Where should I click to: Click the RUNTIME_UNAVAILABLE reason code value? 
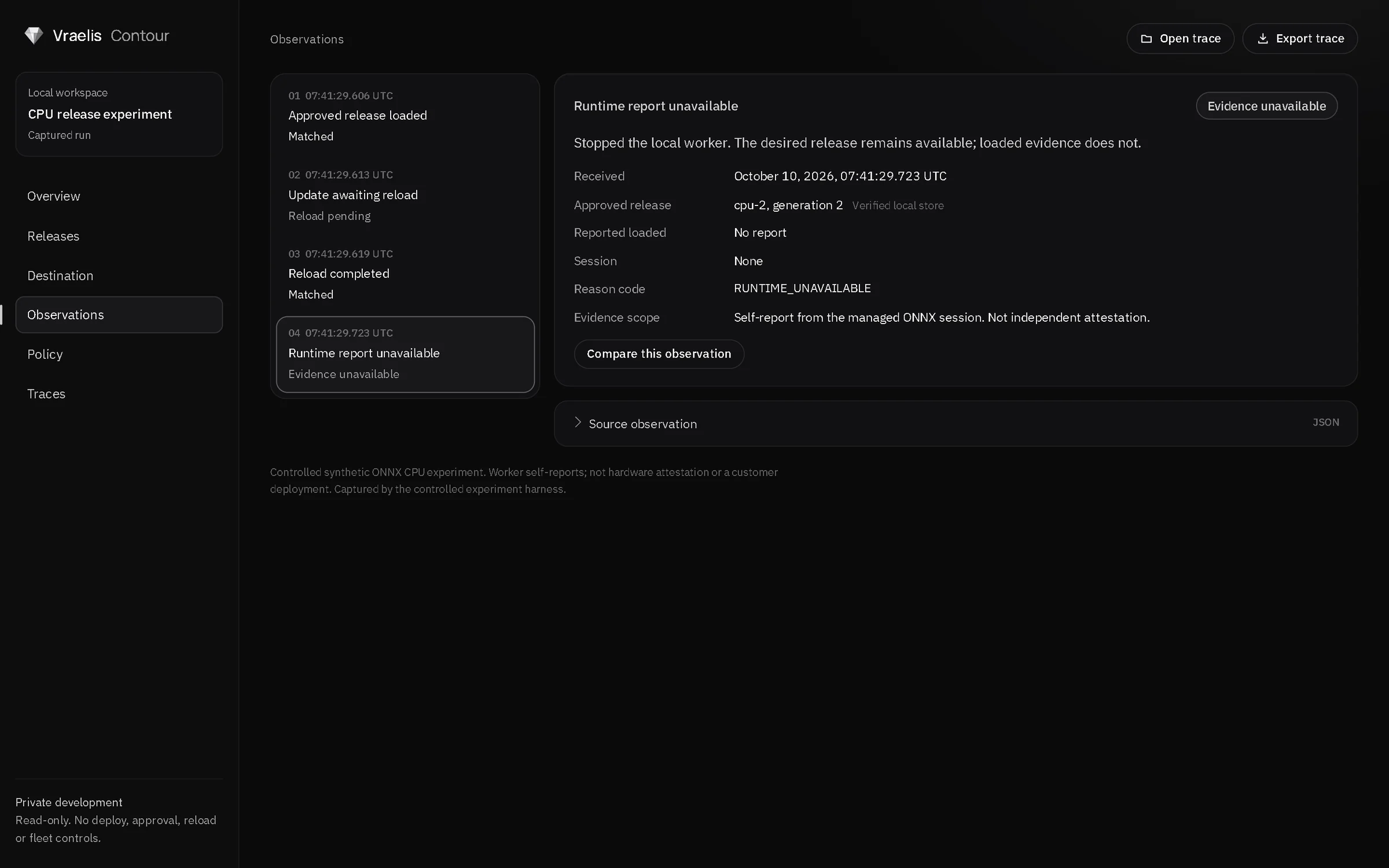(x=802, y=288)
